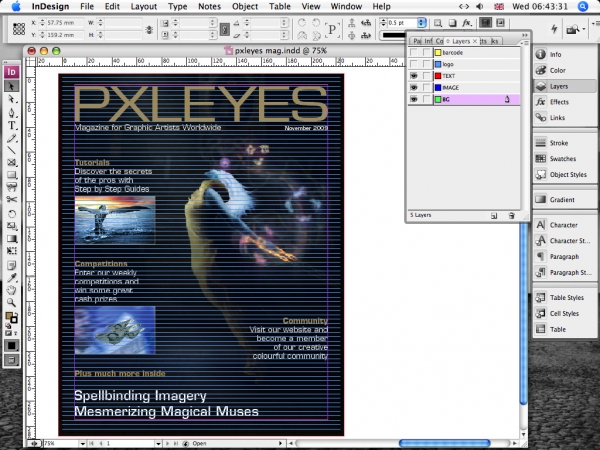Lock the logo layer
Viewport: 600px width, 450px height.
point(426,64)
